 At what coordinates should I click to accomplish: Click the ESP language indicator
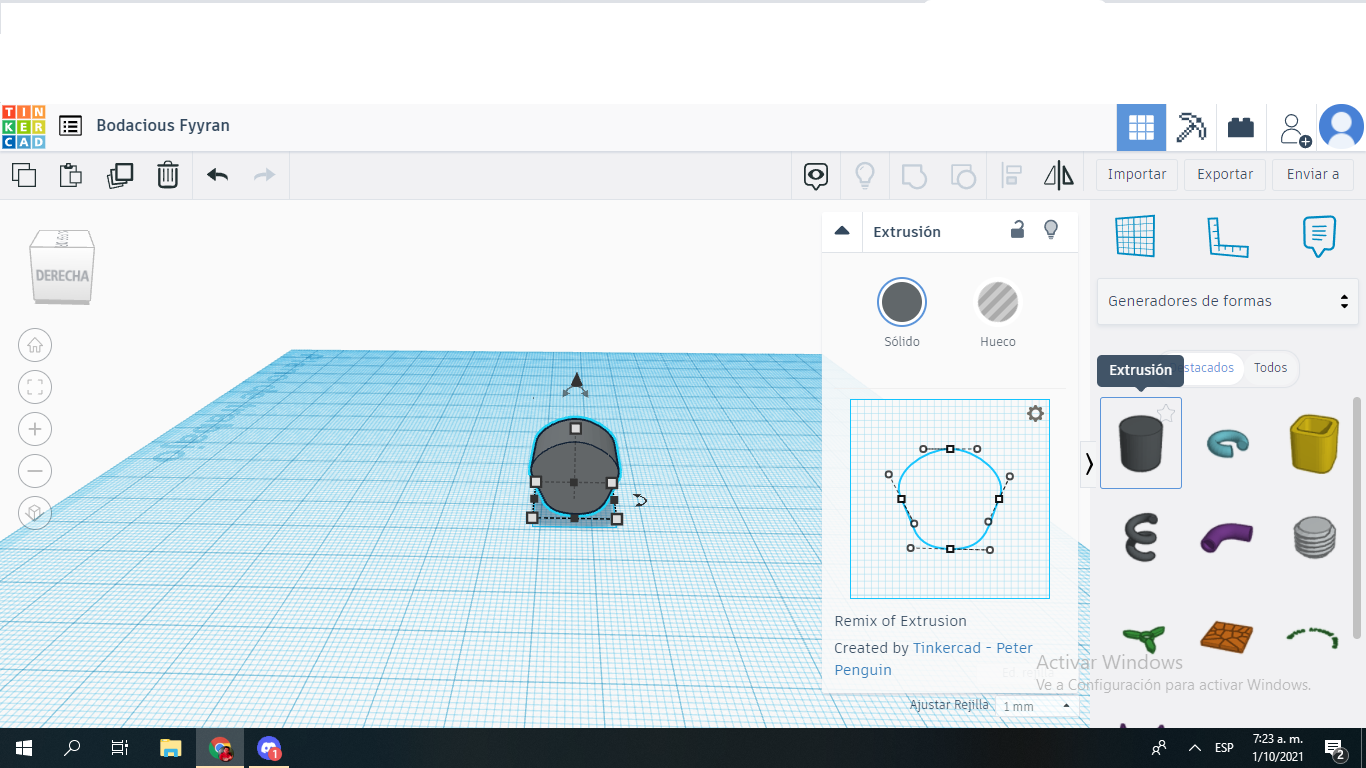(1224, 748)
